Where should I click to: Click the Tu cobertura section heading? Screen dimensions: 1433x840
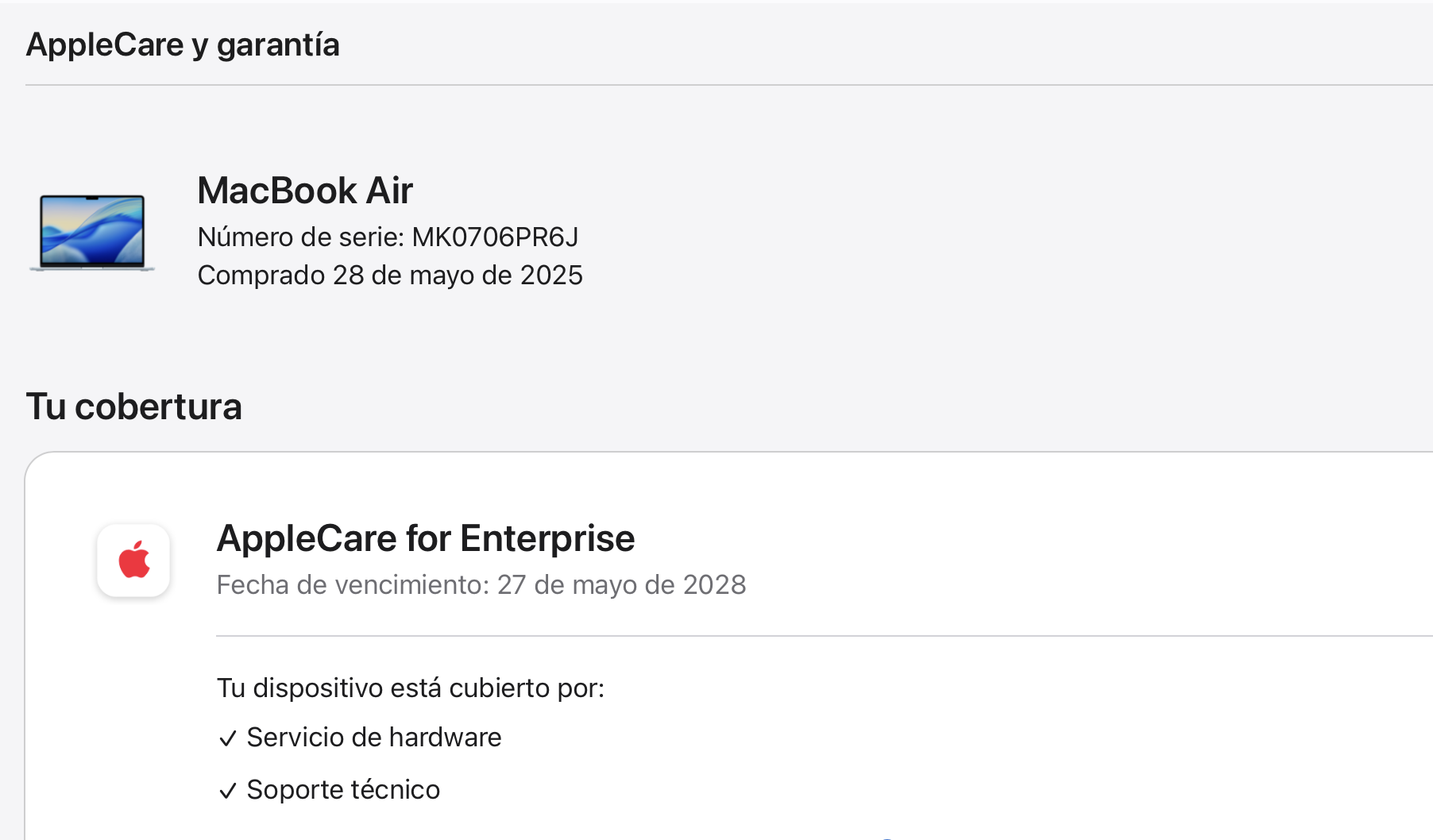133,407
